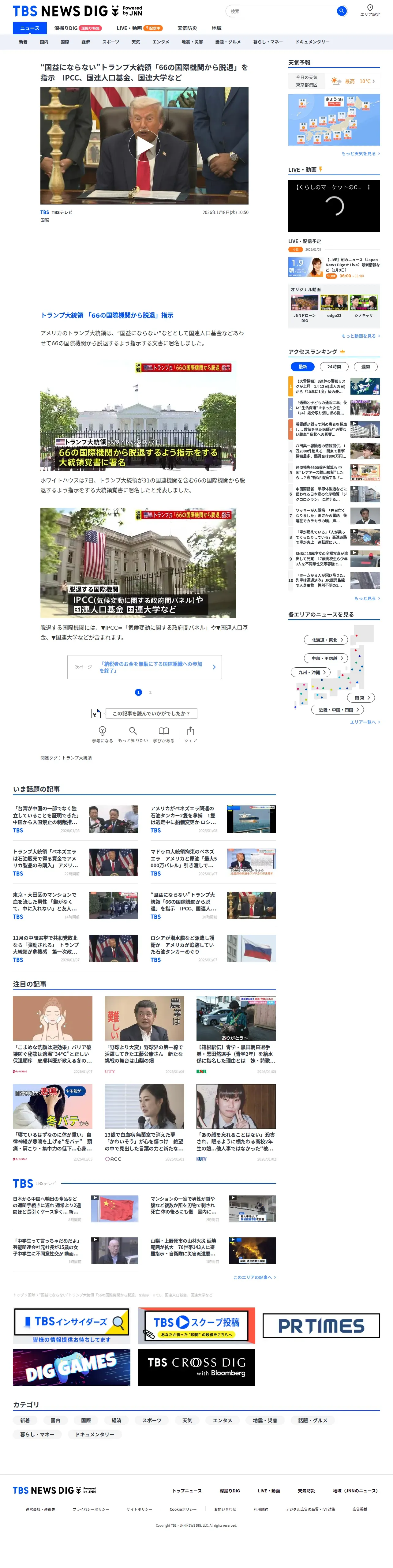
Task: Open ドキュメンタリー in the top sub-navigation bar
Action: (313, 42)
